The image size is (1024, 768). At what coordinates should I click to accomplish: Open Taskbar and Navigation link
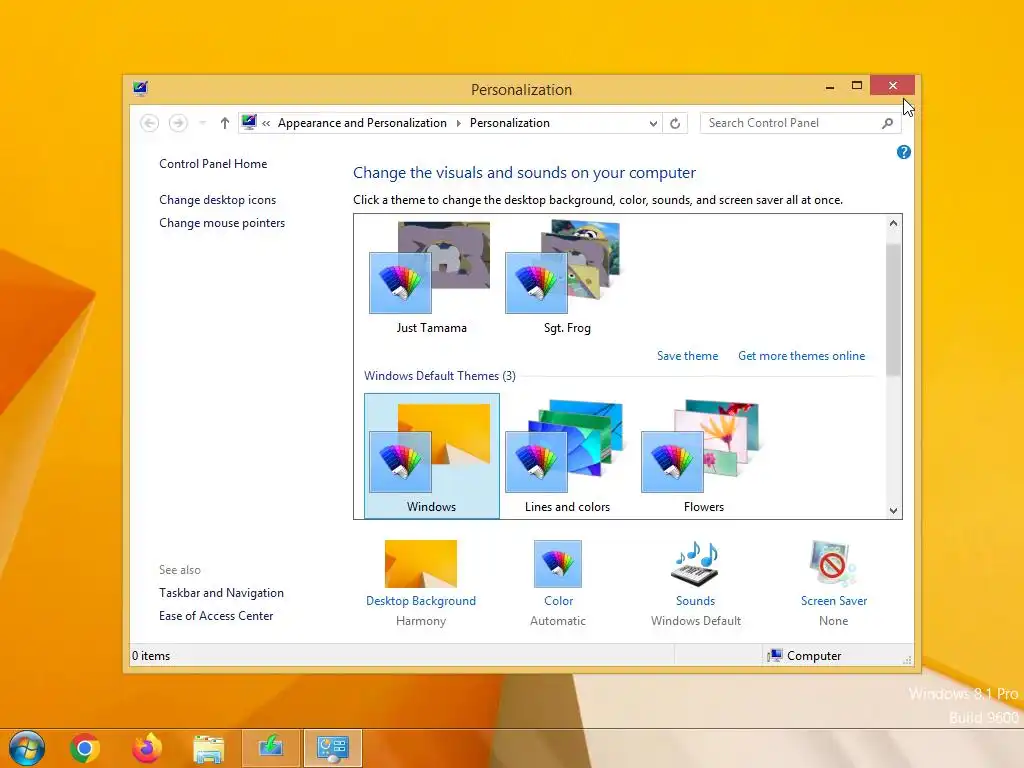221,593
